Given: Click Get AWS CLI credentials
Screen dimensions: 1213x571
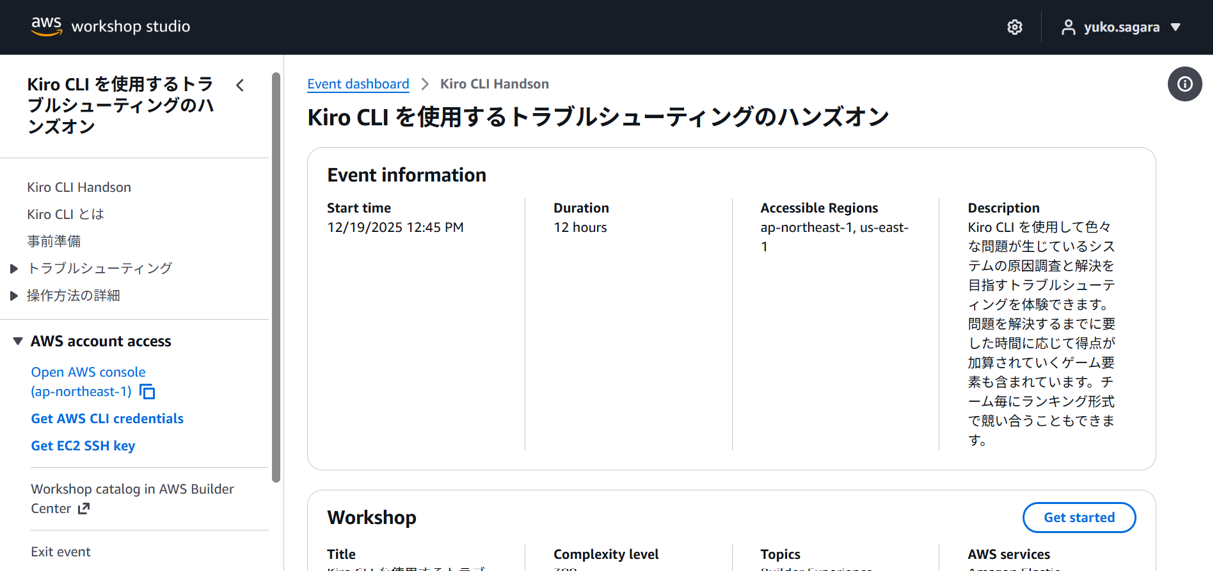Looking at the screenshot, I should point(107,418).
